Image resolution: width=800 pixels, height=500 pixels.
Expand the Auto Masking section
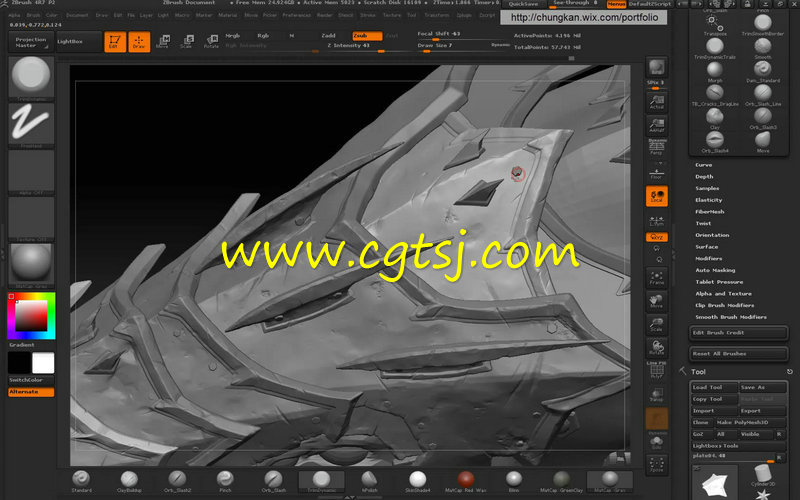715,270
